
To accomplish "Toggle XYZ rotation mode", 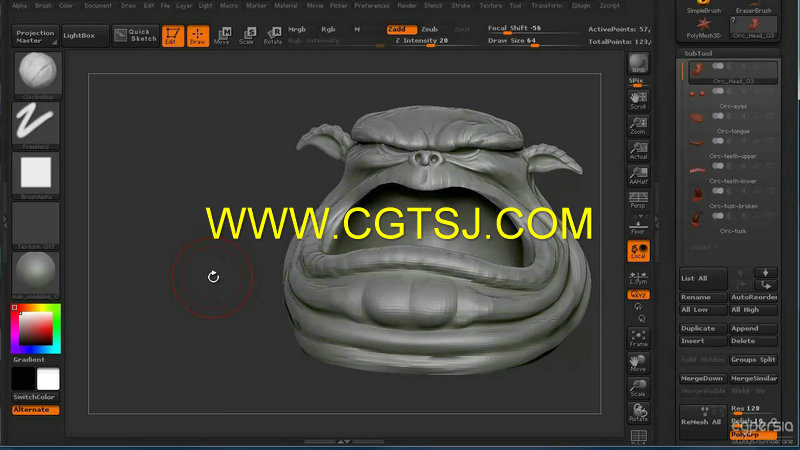I will click(x=638, y=295).
